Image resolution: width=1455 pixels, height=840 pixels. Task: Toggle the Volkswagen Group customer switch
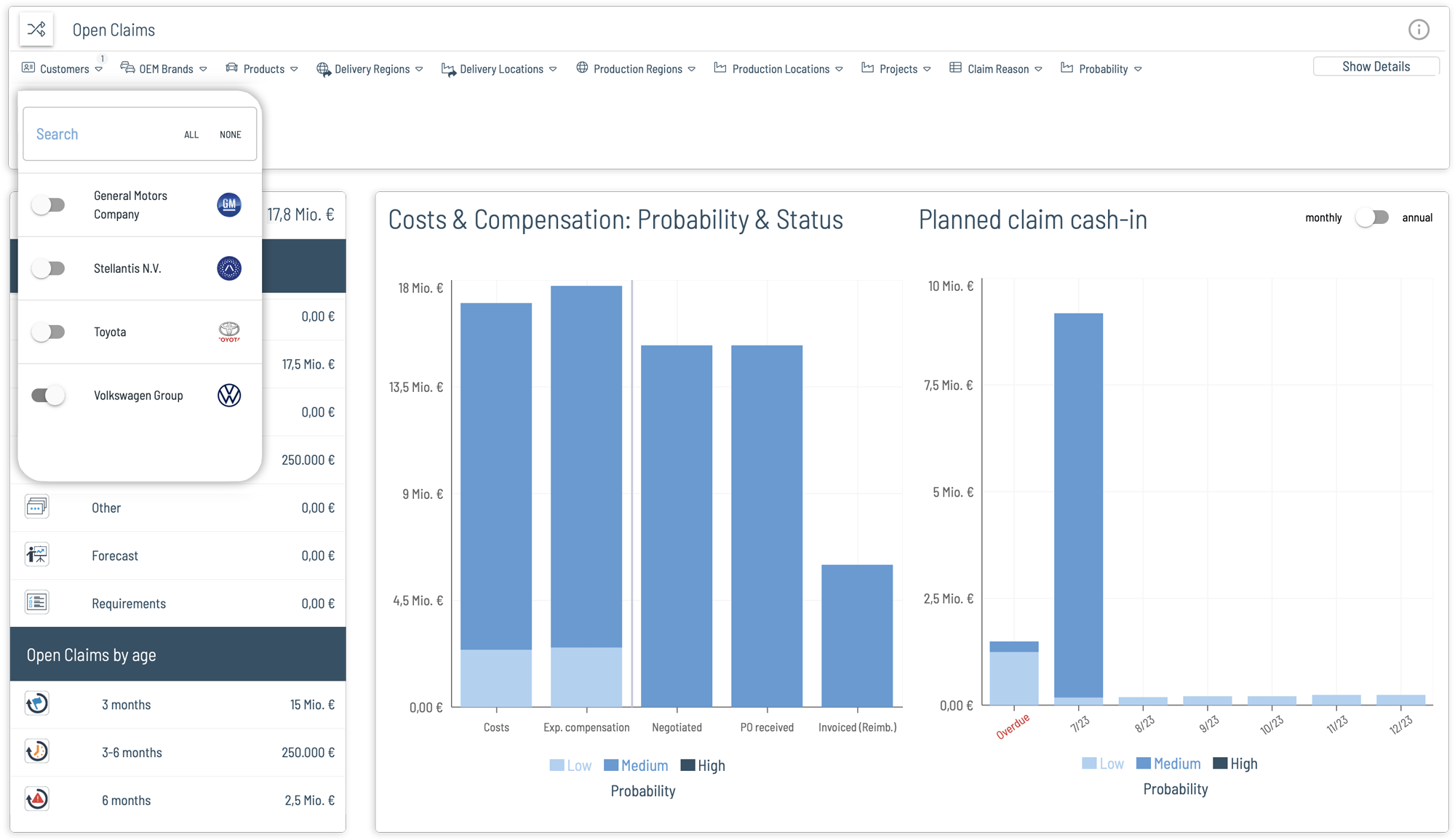coord(48,395)
